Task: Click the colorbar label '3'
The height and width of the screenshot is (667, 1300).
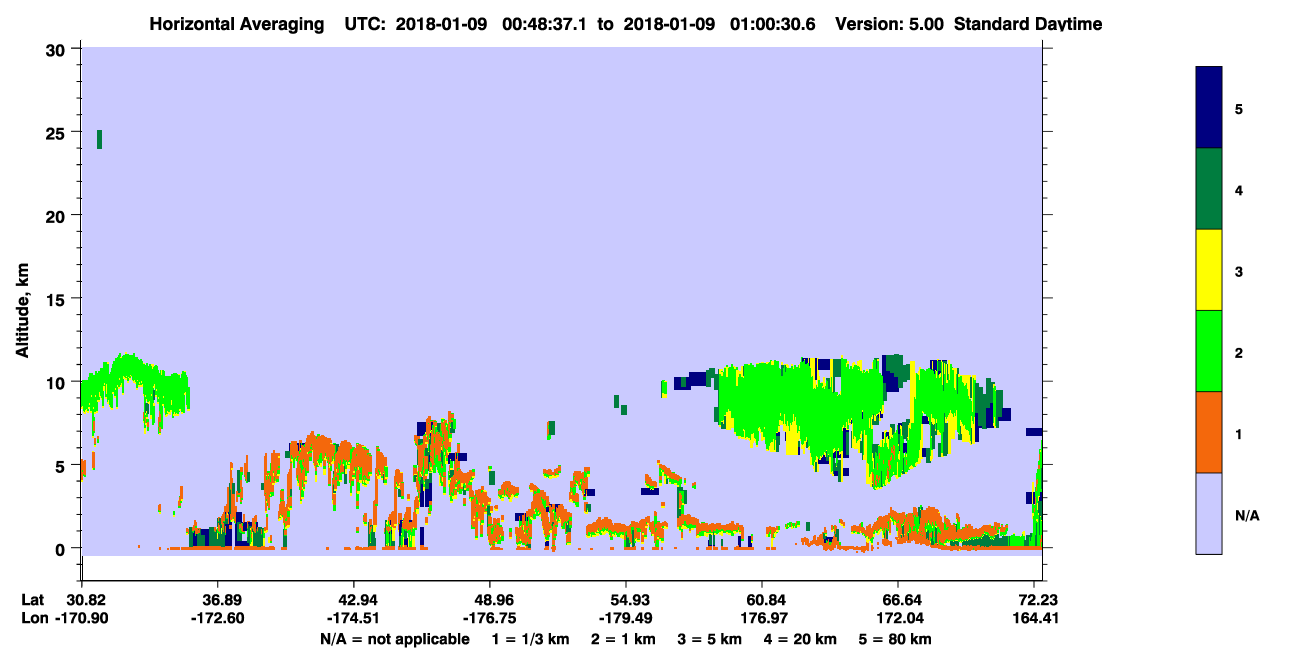Action: click(x=1239, y=271)
